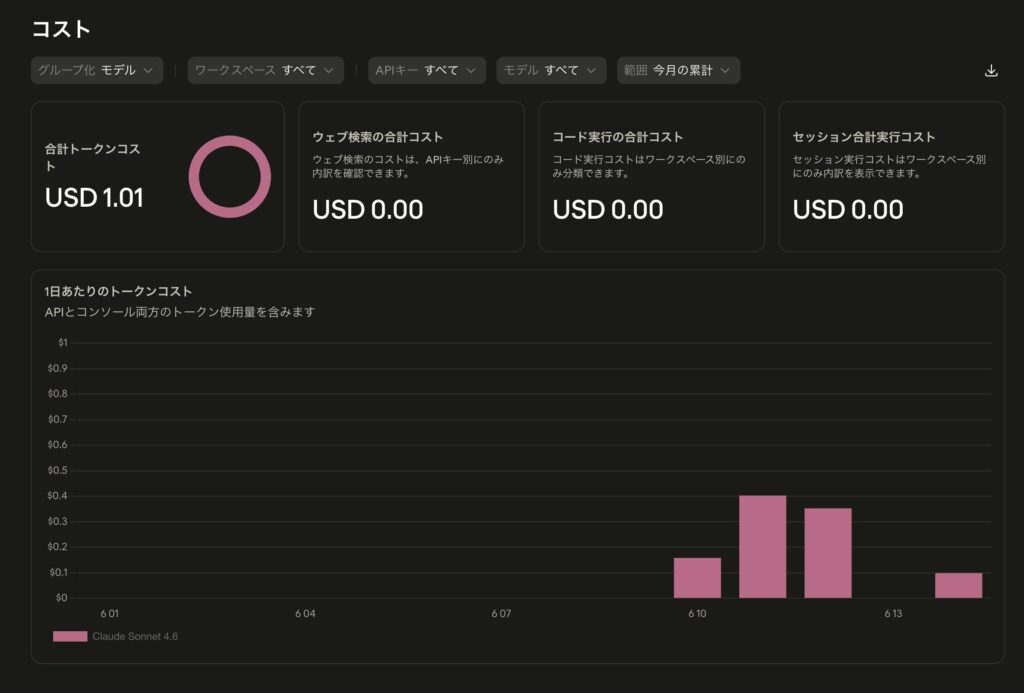1024x693 pixels.
Task: Download the cost report via export icon
Action: [991, 71]
